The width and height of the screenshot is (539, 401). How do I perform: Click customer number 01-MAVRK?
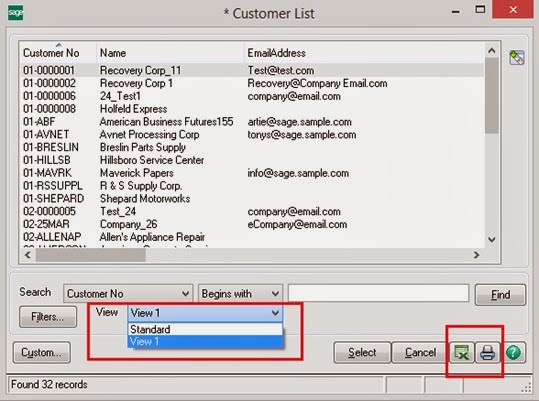pos(47,173)
